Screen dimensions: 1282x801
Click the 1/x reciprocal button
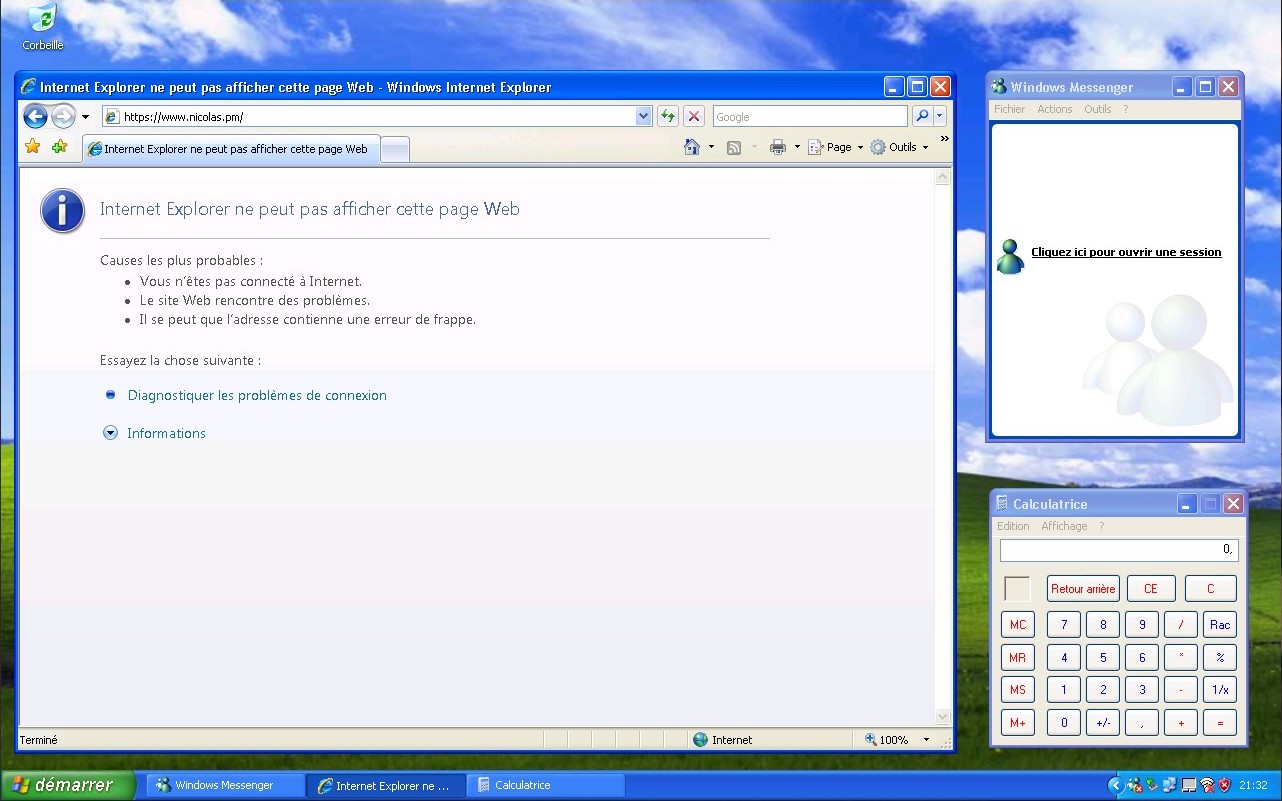pyautogui.click(x=1220, y=689)
